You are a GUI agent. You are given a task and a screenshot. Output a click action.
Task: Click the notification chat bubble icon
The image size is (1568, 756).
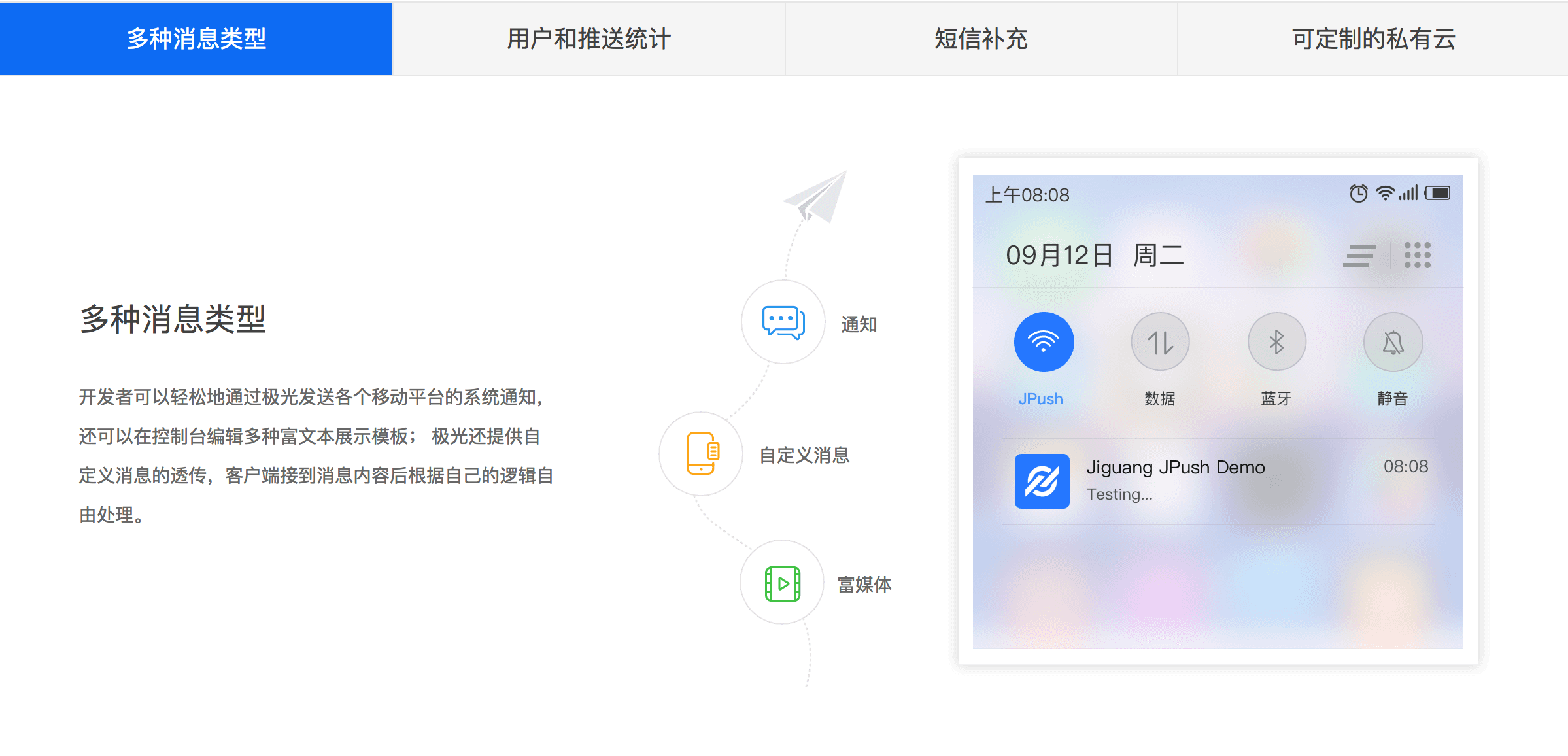(783, 322)
